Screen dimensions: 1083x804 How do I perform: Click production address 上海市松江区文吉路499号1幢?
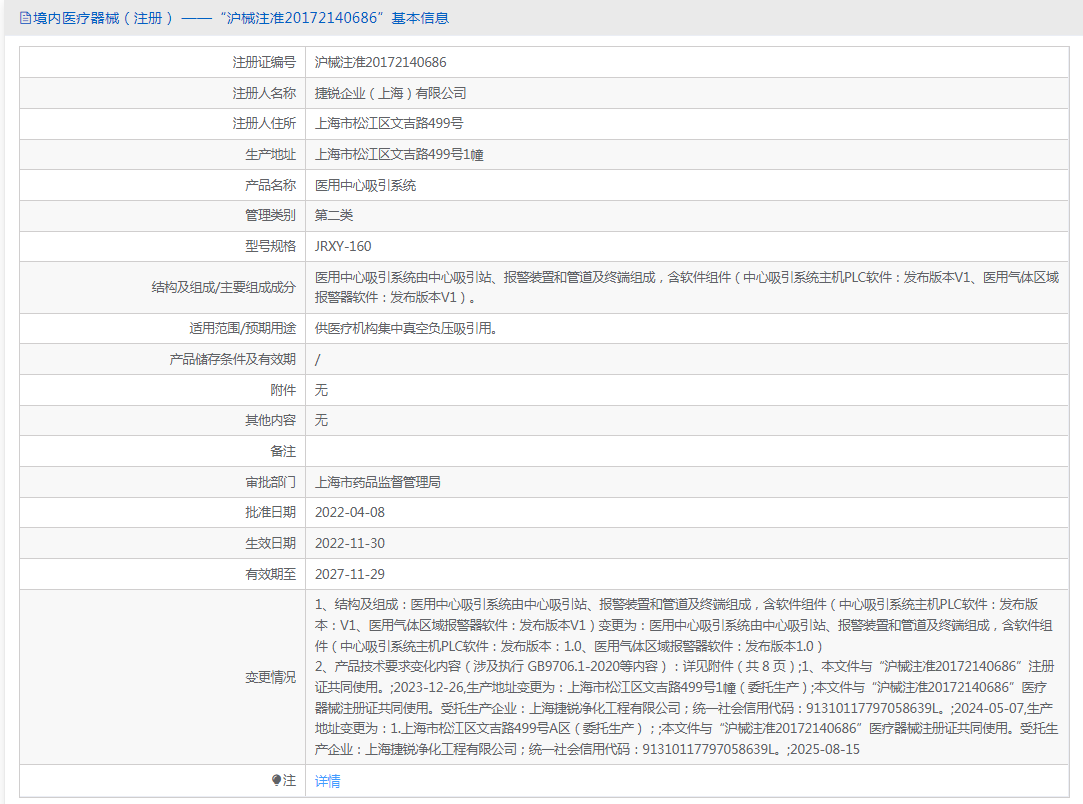click(399, 155)
